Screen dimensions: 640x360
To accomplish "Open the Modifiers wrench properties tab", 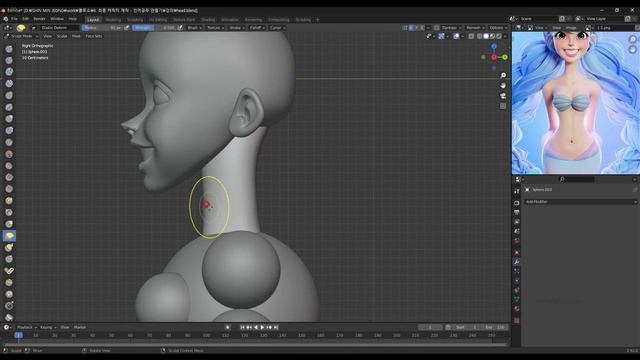I will click(x=517, y=262).
